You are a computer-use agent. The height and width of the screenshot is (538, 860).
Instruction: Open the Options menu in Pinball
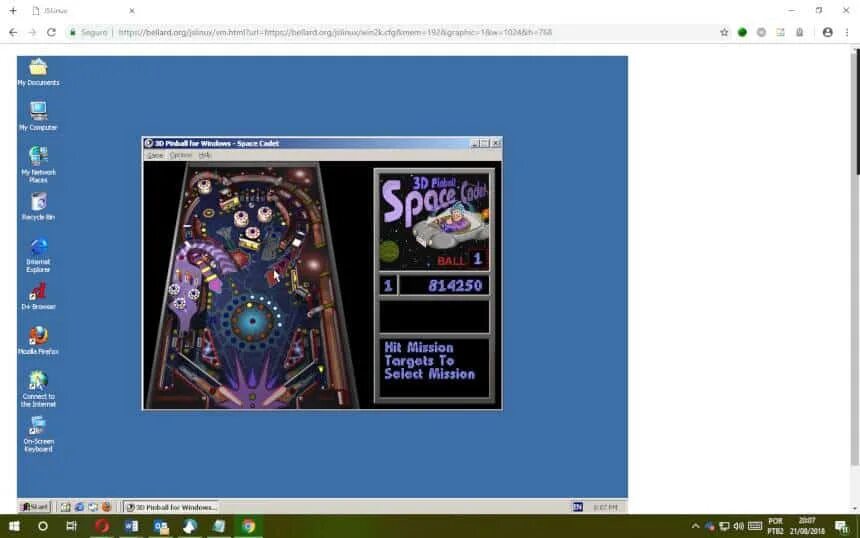[x=180, y=156]
